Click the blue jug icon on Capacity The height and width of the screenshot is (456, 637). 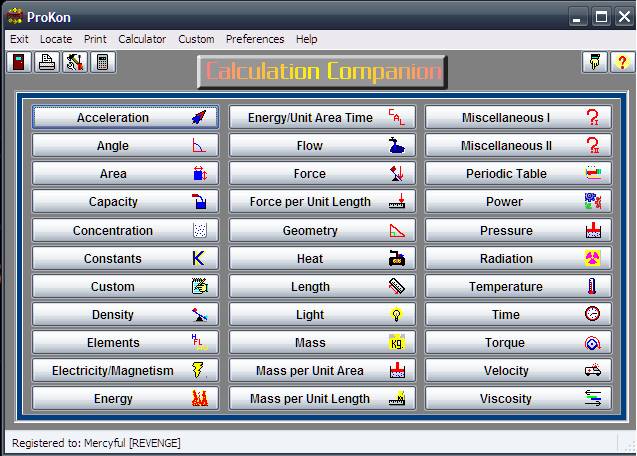click(199, 202)
